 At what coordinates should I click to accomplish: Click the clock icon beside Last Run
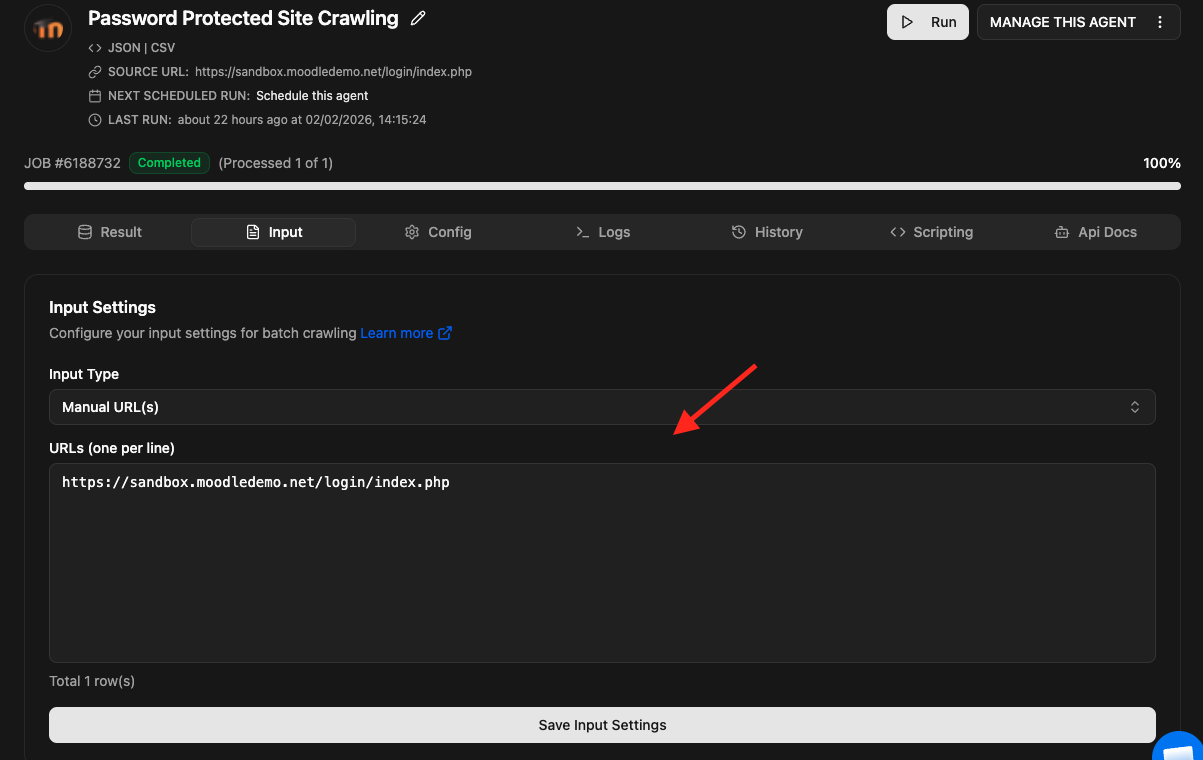[x=95, y=120]
